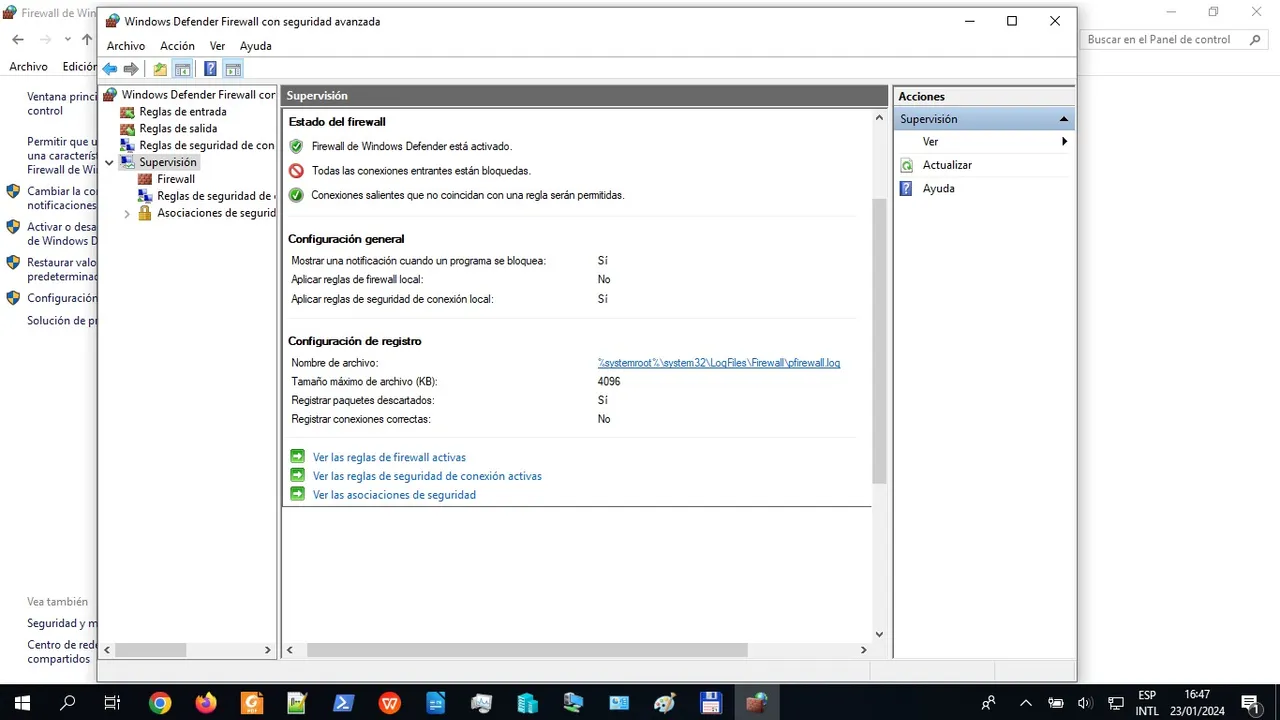The width and height of the screenshot is (1280, 720).
Task: Click the forward arrow in the toolbar
Action: pyautogui.click(x=131, y=69)
